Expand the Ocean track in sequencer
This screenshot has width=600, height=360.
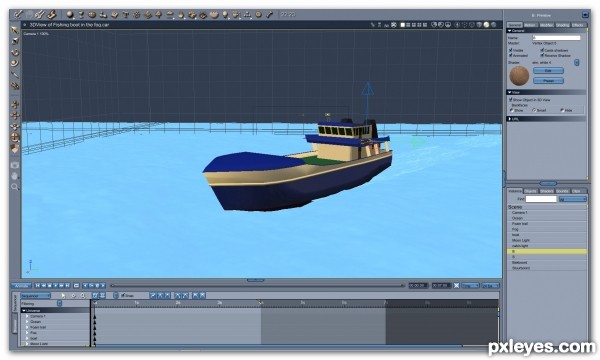[x=27, y=322]
